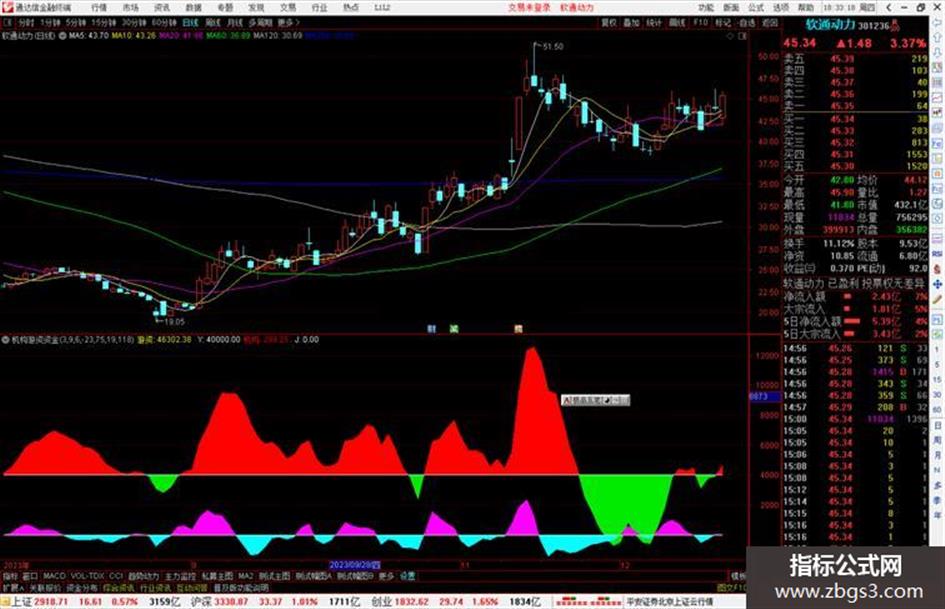Click the 日 period shortcut in sidebar
Image resolution: width=945 pixels, height=609 pixels.
point(937,426)
